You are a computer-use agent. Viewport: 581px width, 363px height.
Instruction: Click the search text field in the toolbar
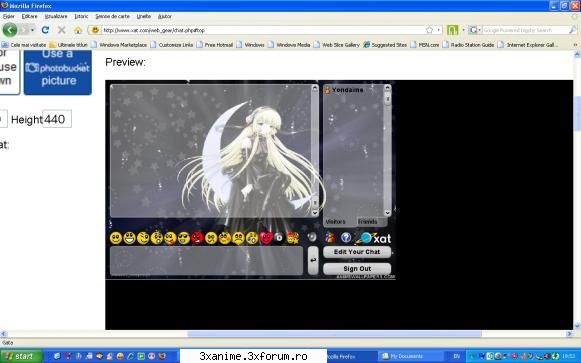click(525, 30)
